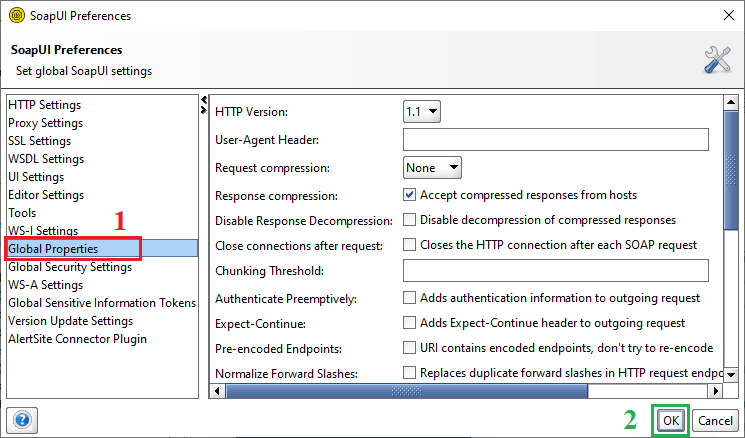The width and height of the screenshot is (745, 438).
Task: Click the vertical scrollbar down arrow
Action: 731,374
